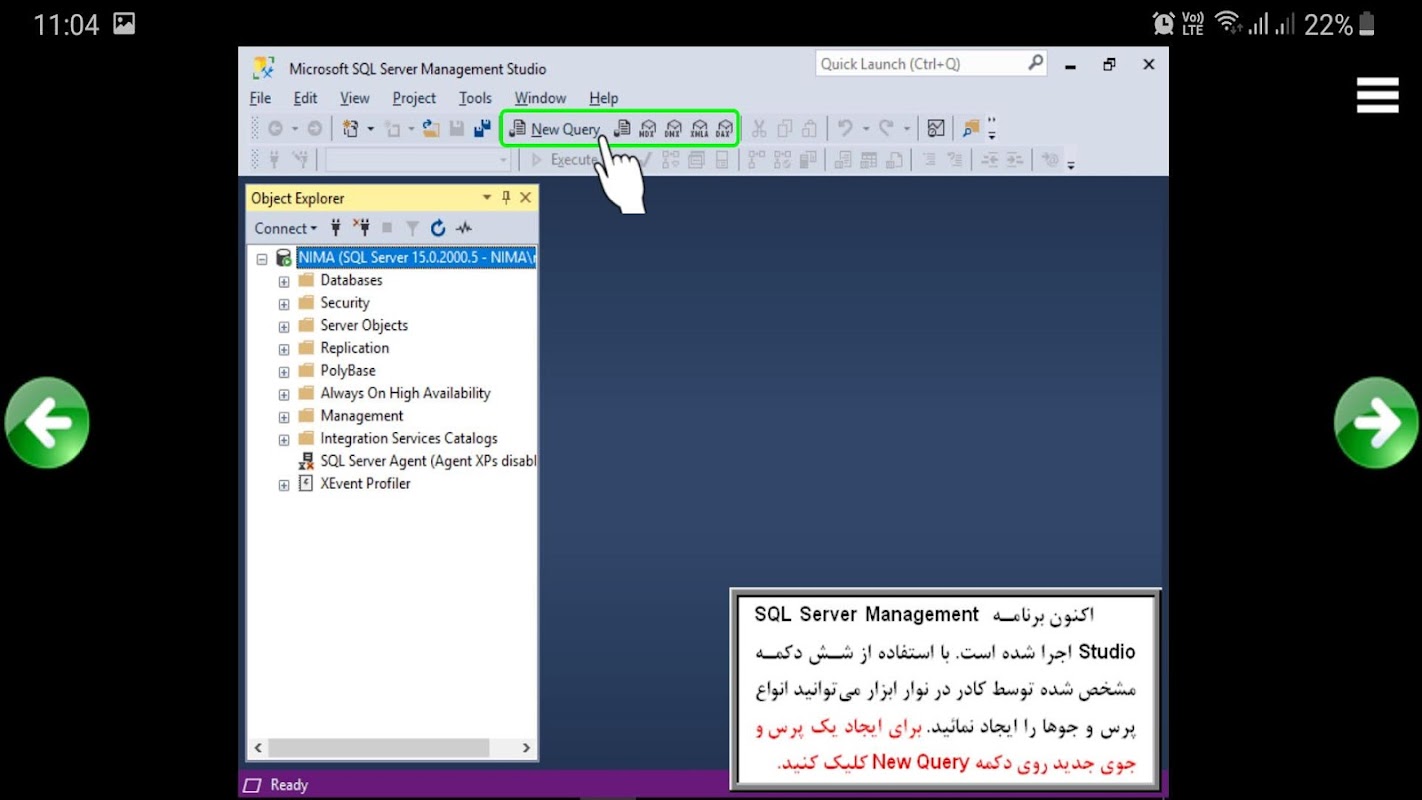This screenshot has width=1422, height=800.
Task: Open the Window menu
Action: 540,98
